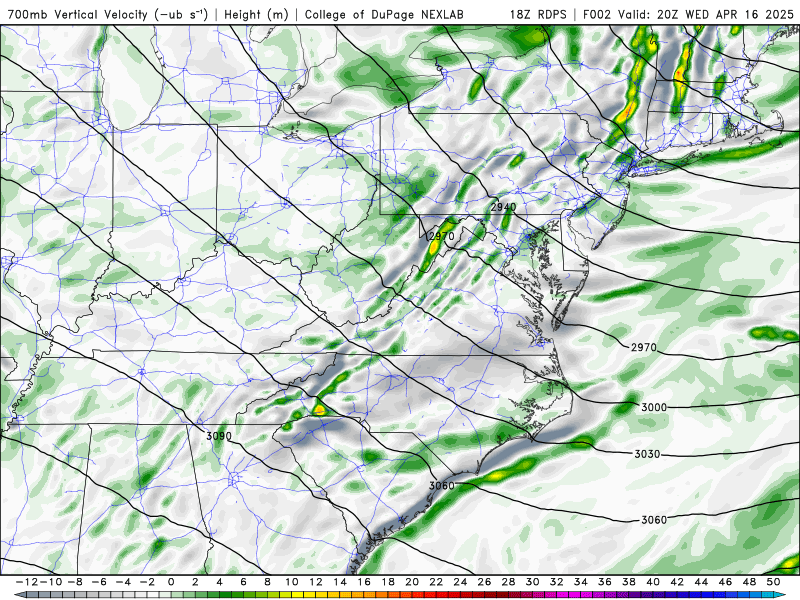The height and width of the screenshot is (600, 800).
Task: Click the 26 value on the color scale
Action: pyautogui.click(x=484, y=582)
